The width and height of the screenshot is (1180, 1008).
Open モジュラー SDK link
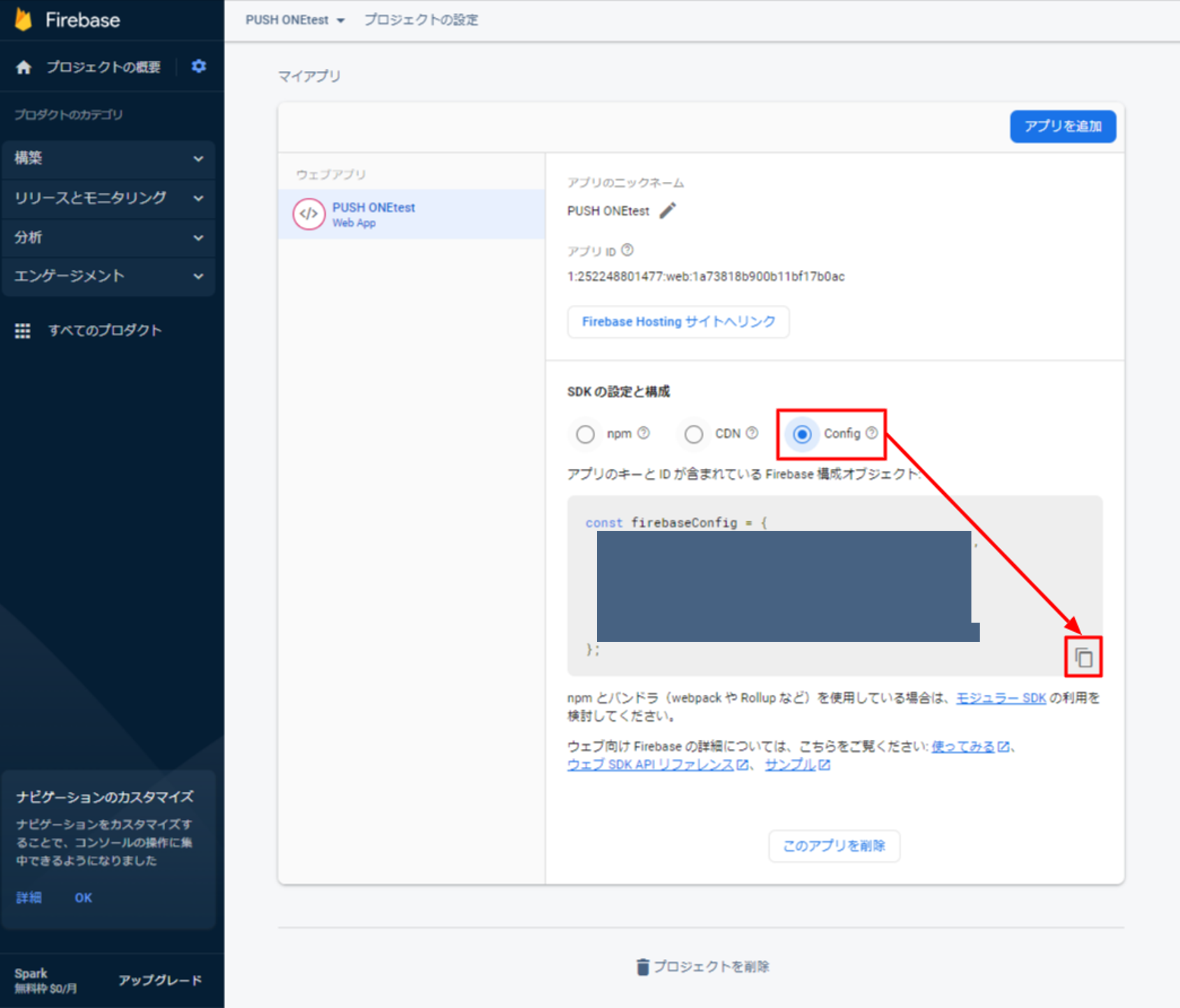[1001, 698]
